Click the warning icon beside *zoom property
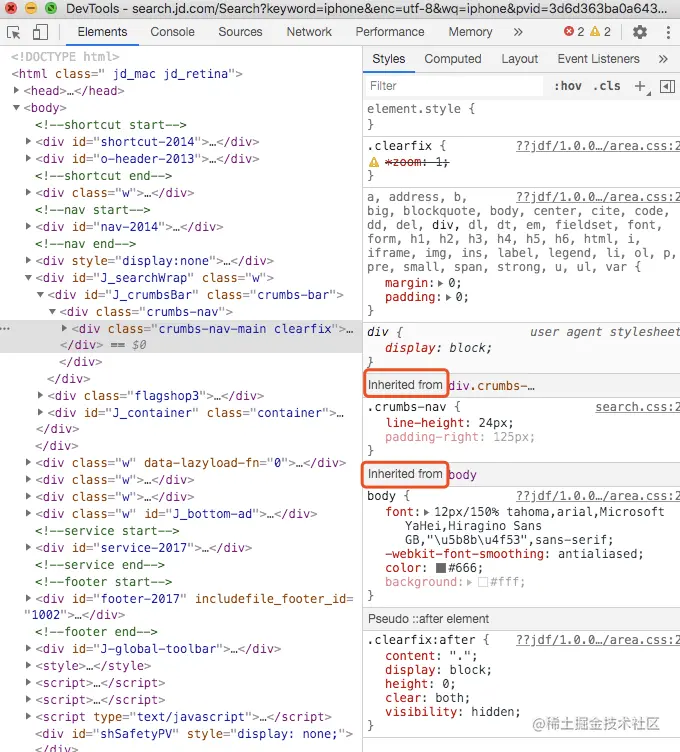The height and width of the screenshot is (752, 680). 374,162
